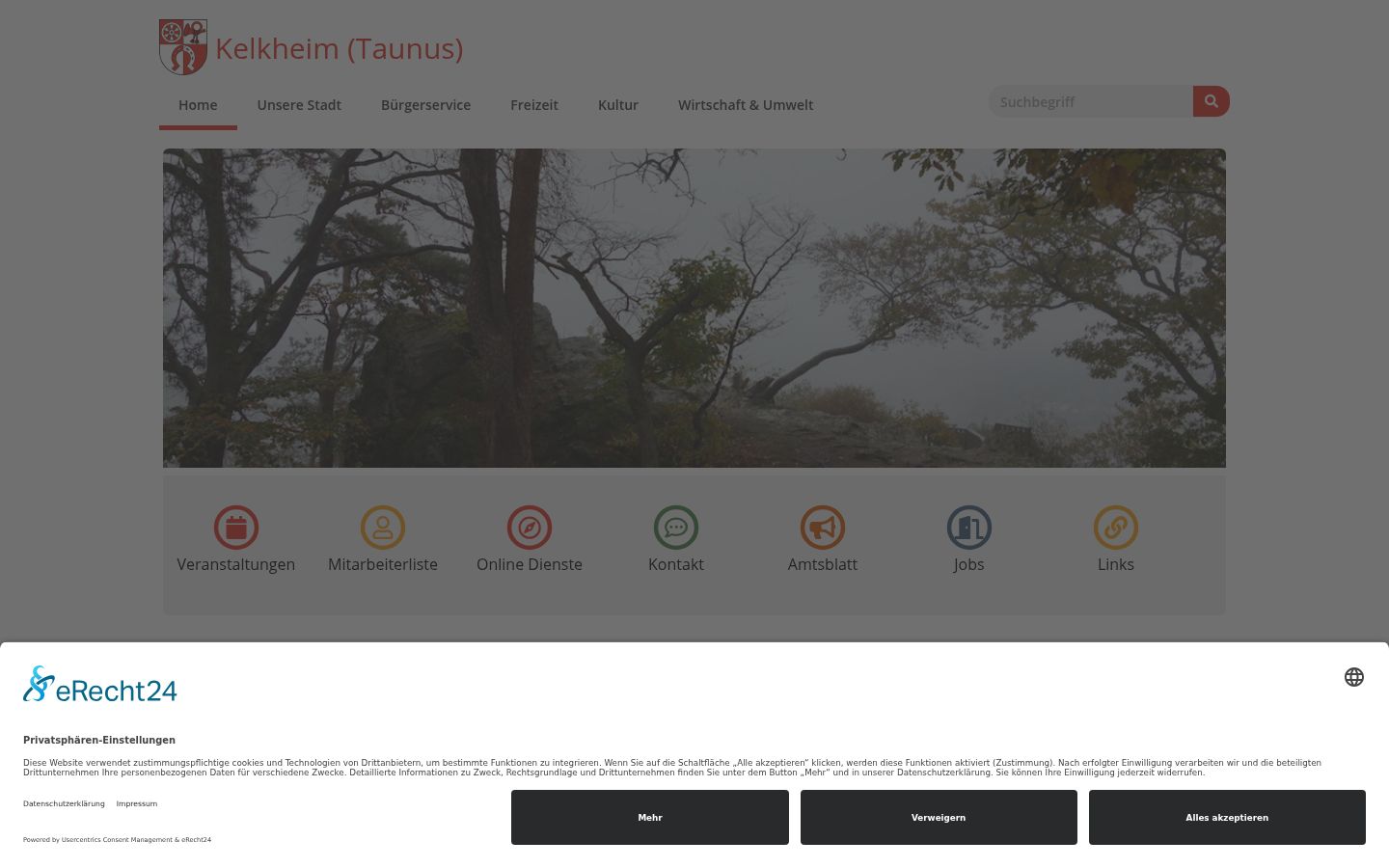Open the Links chain icon

click(1116, 528)
